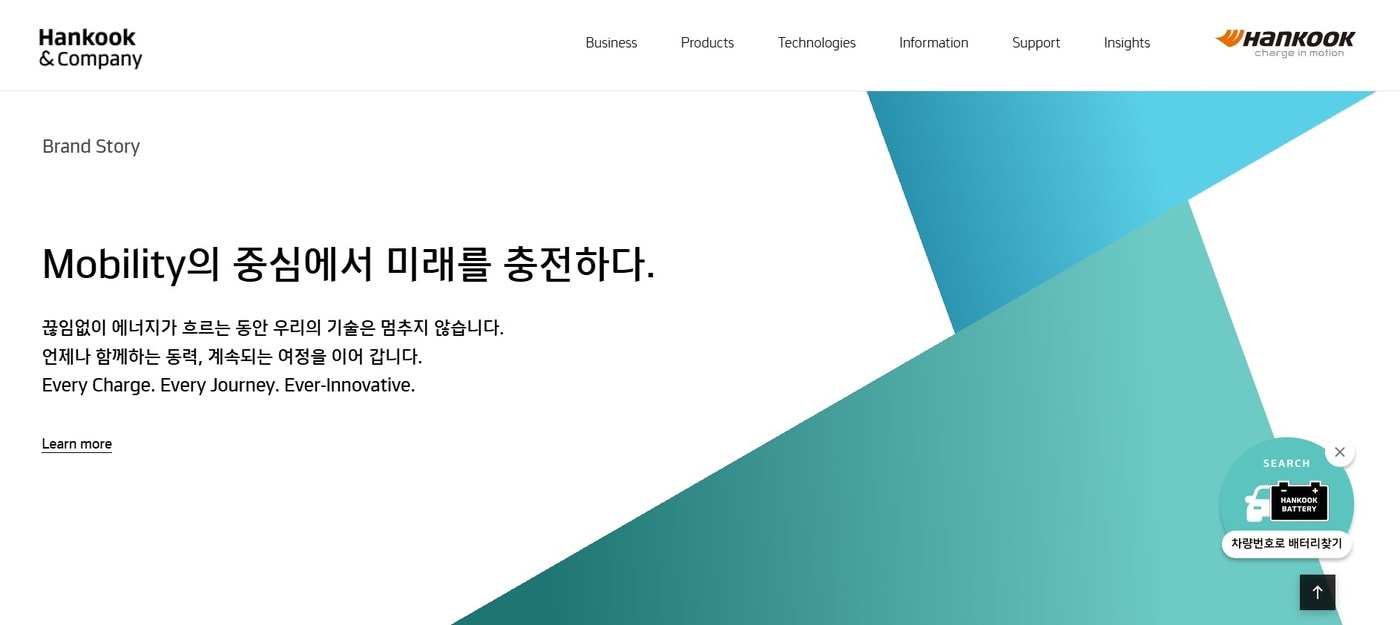1400x625 pixels.
Task: Open the Business menu
Action: (611, 42)
